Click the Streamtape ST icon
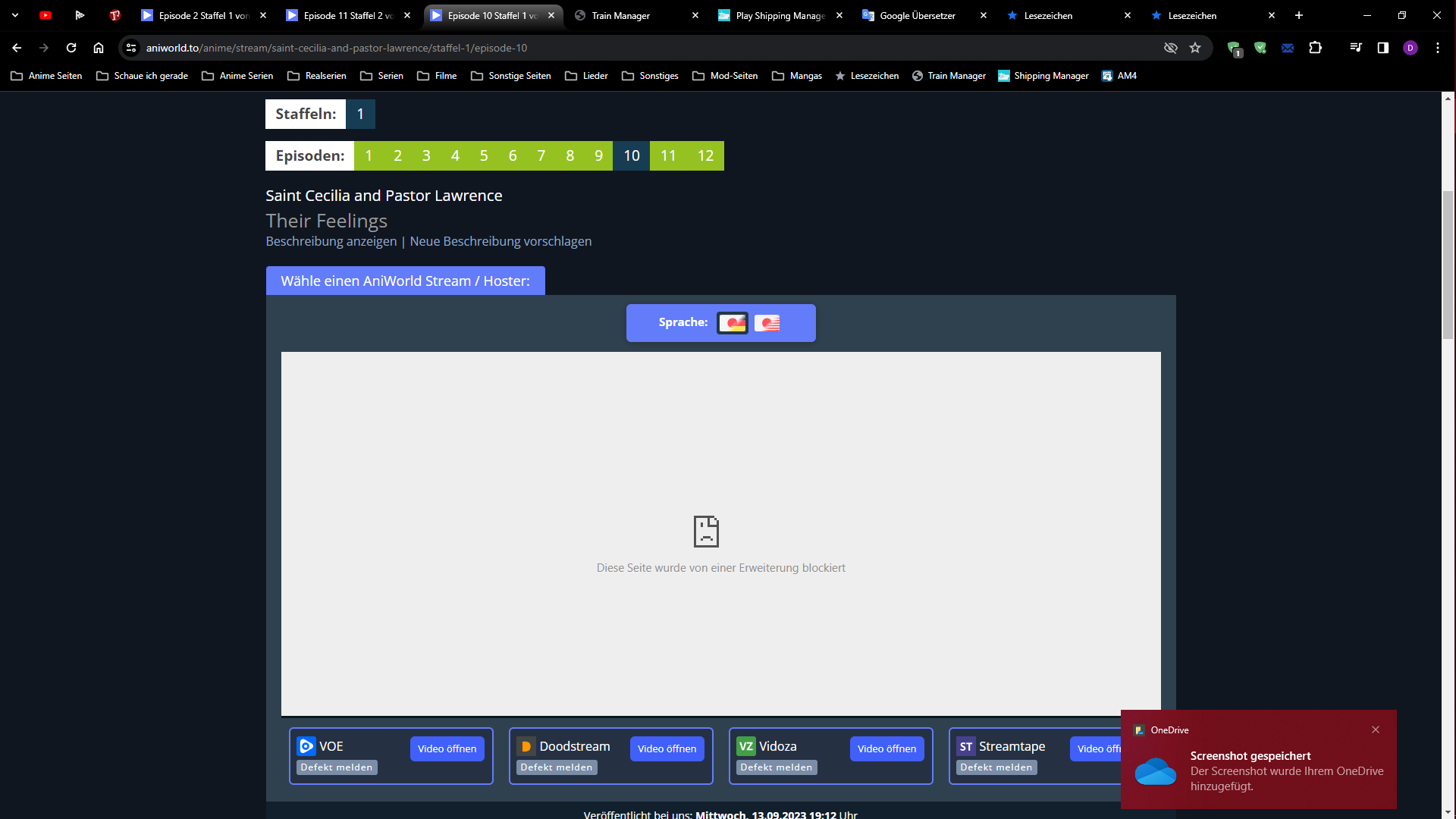 [966, 746]
